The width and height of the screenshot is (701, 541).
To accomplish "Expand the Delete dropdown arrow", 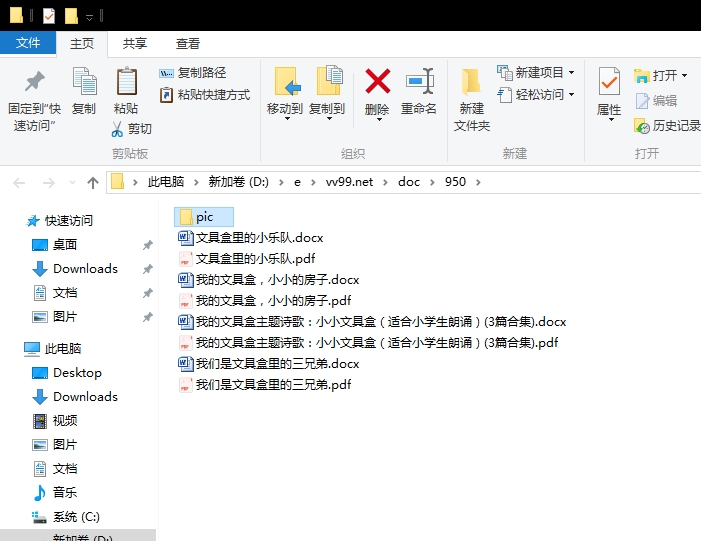I will coord(379,119).
